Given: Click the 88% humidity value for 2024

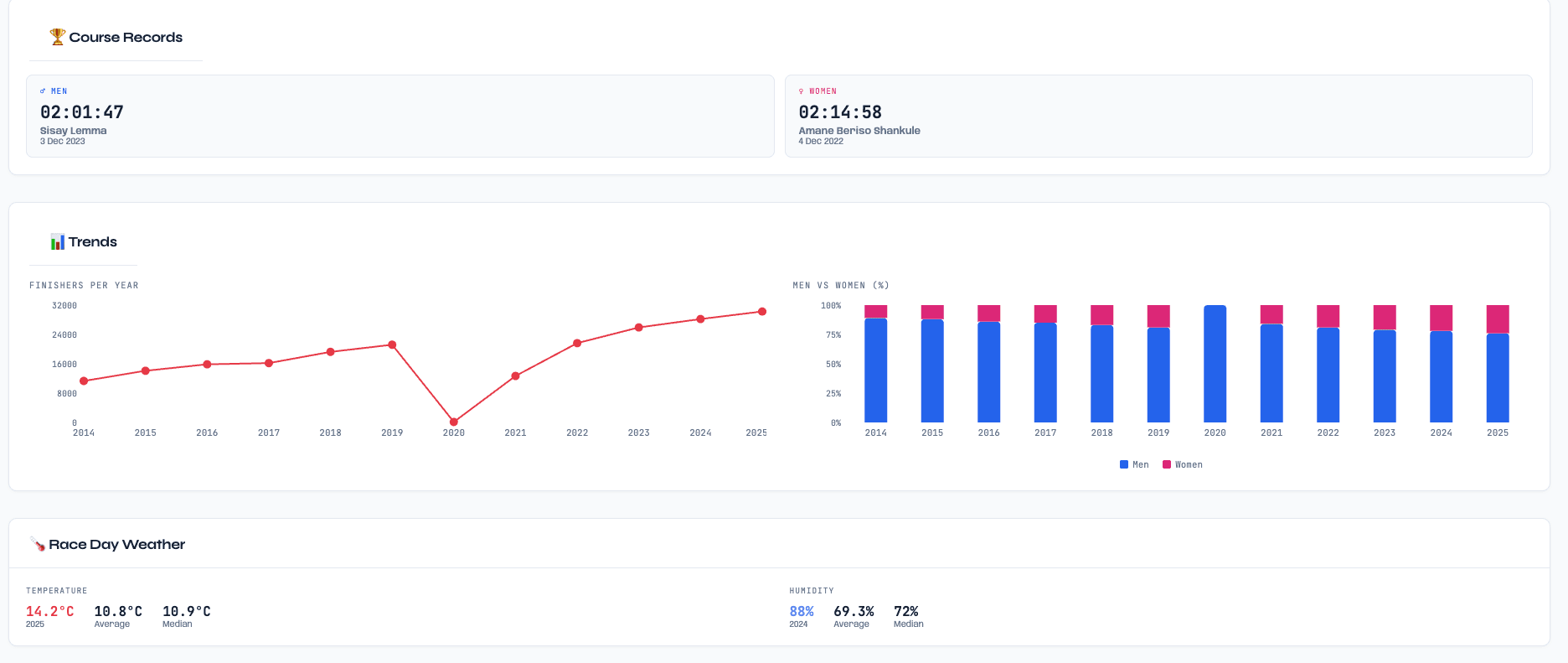Looking at the screenshot, I should coord(802,611).
